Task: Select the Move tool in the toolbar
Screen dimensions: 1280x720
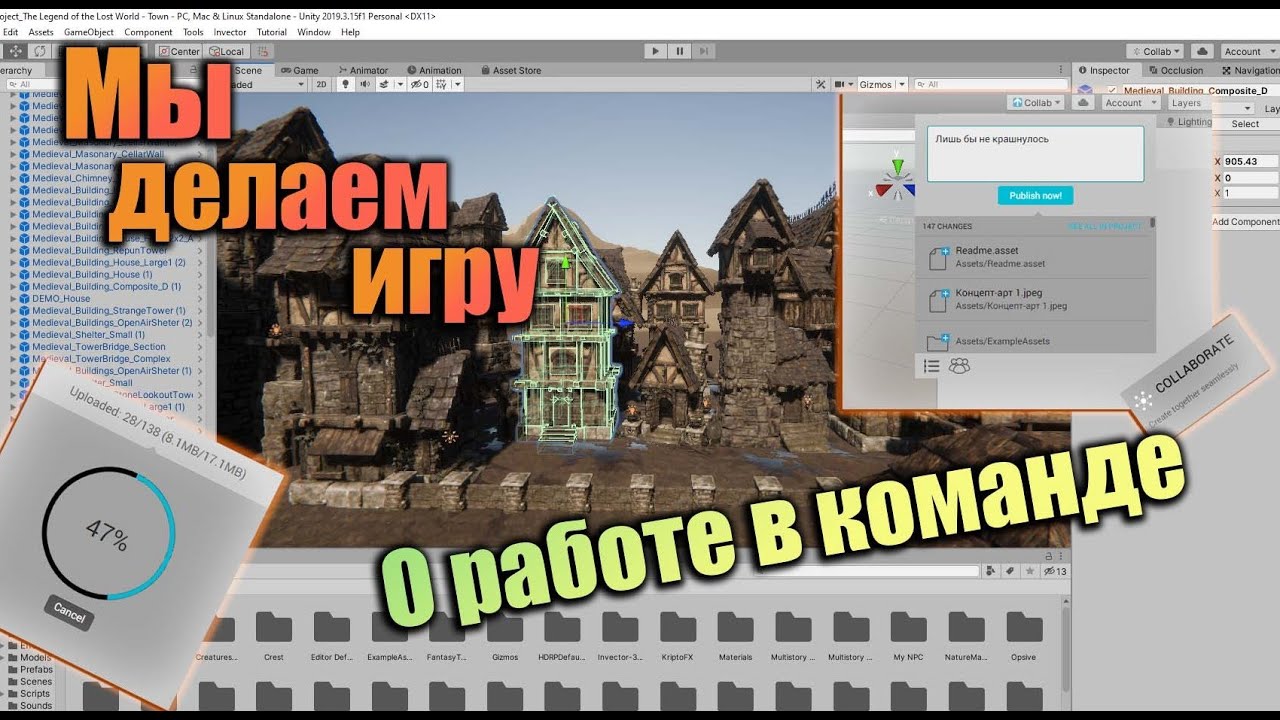Action: tap(15, 51)
